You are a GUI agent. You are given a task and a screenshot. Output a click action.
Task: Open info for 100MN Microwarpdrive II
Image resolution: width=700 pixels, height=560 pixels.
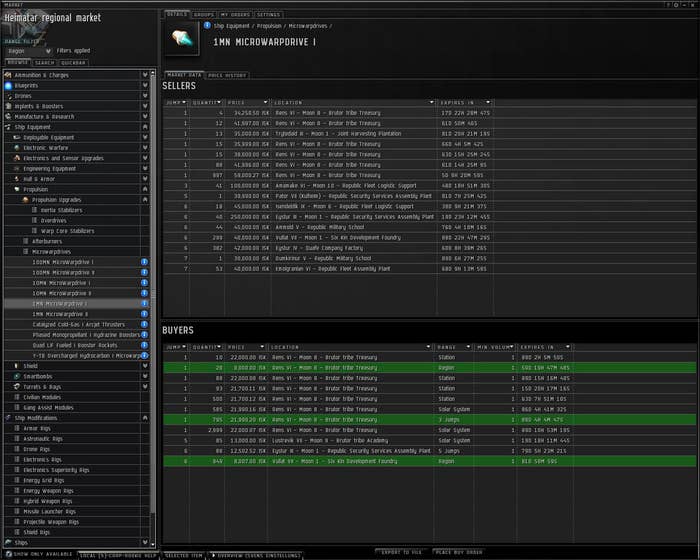[x=144, y=272]
